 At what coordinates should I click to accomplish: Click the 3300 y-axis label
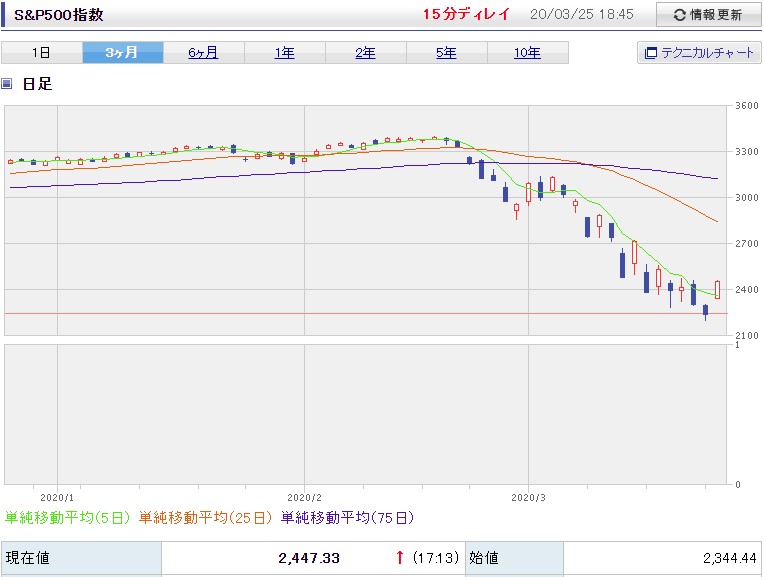(747, 152)
